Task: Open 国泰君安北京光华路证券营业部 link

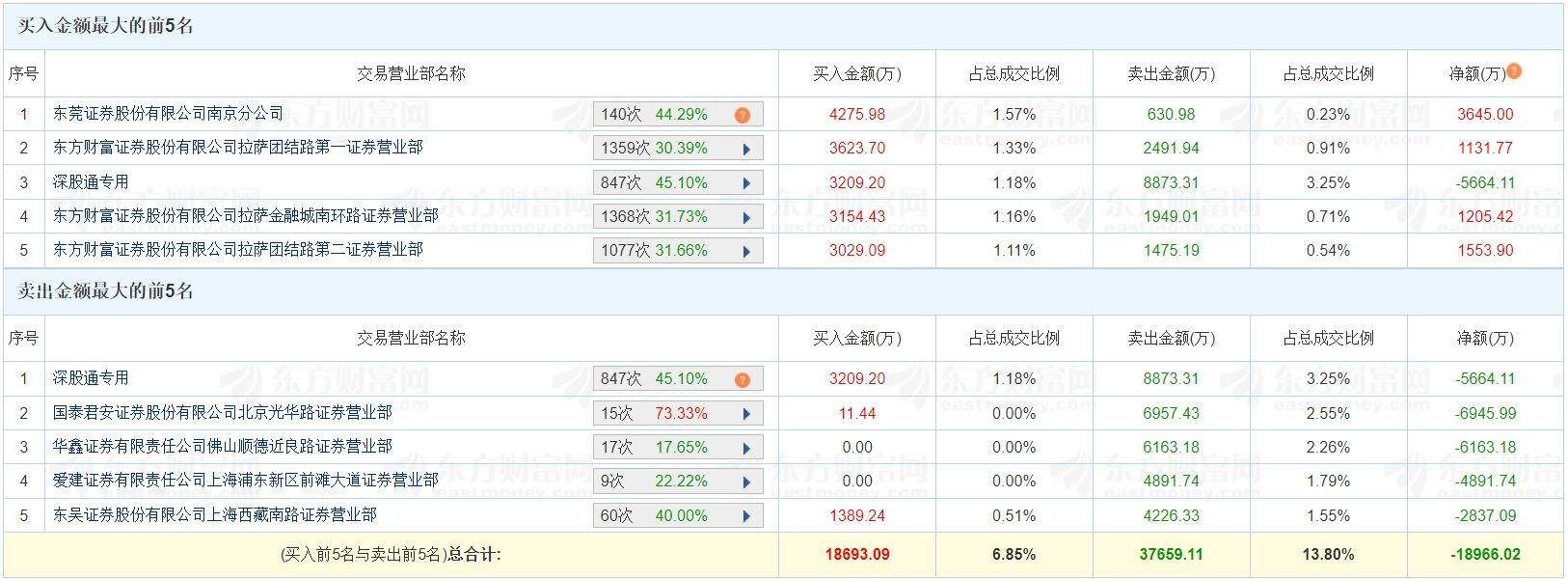Action: [222, 413]
